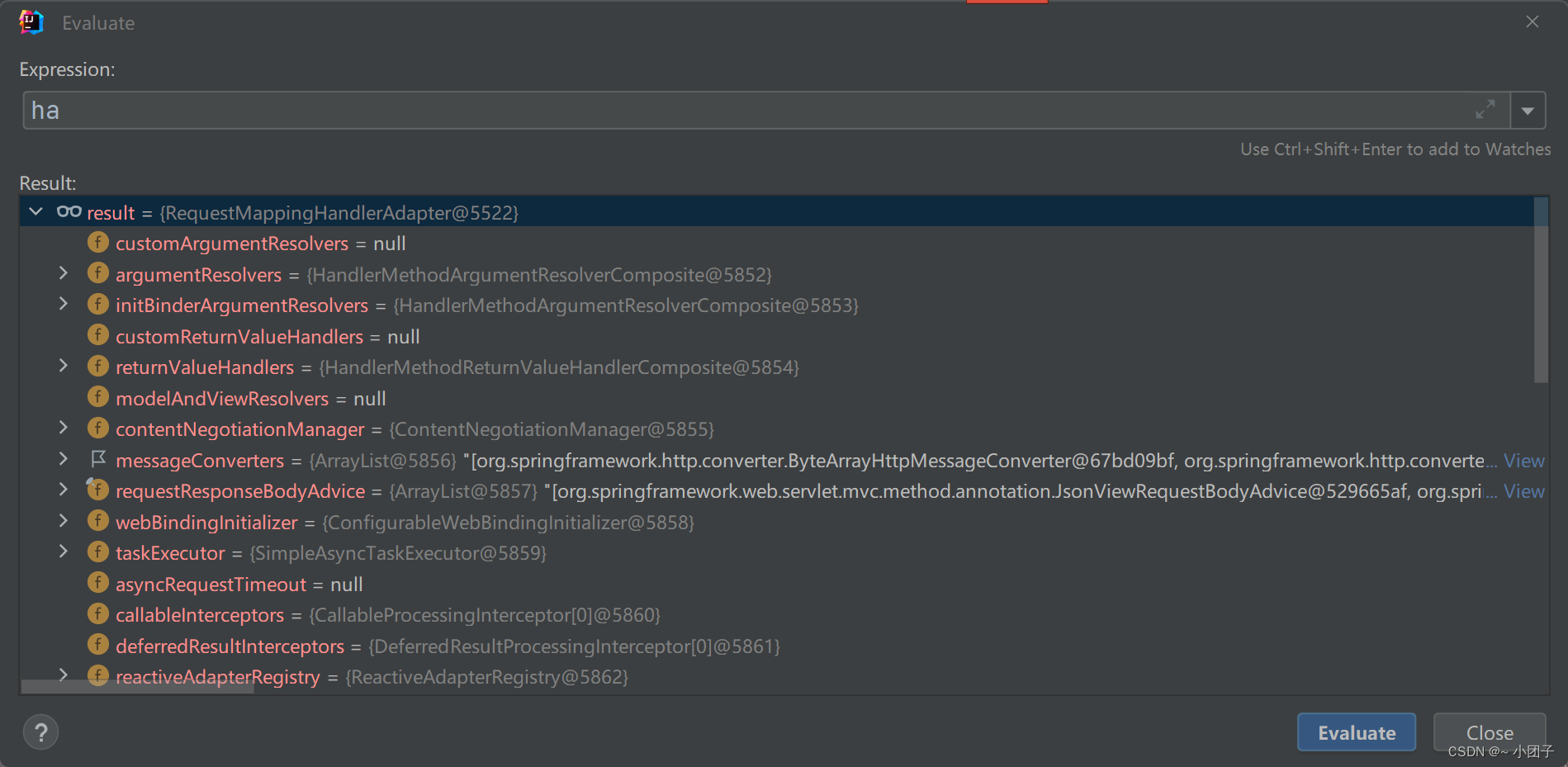The width and height of the screenshot is (1568, 767).
Task: Click the field icon for returnValueHandlers
Action: click(98, 367)
